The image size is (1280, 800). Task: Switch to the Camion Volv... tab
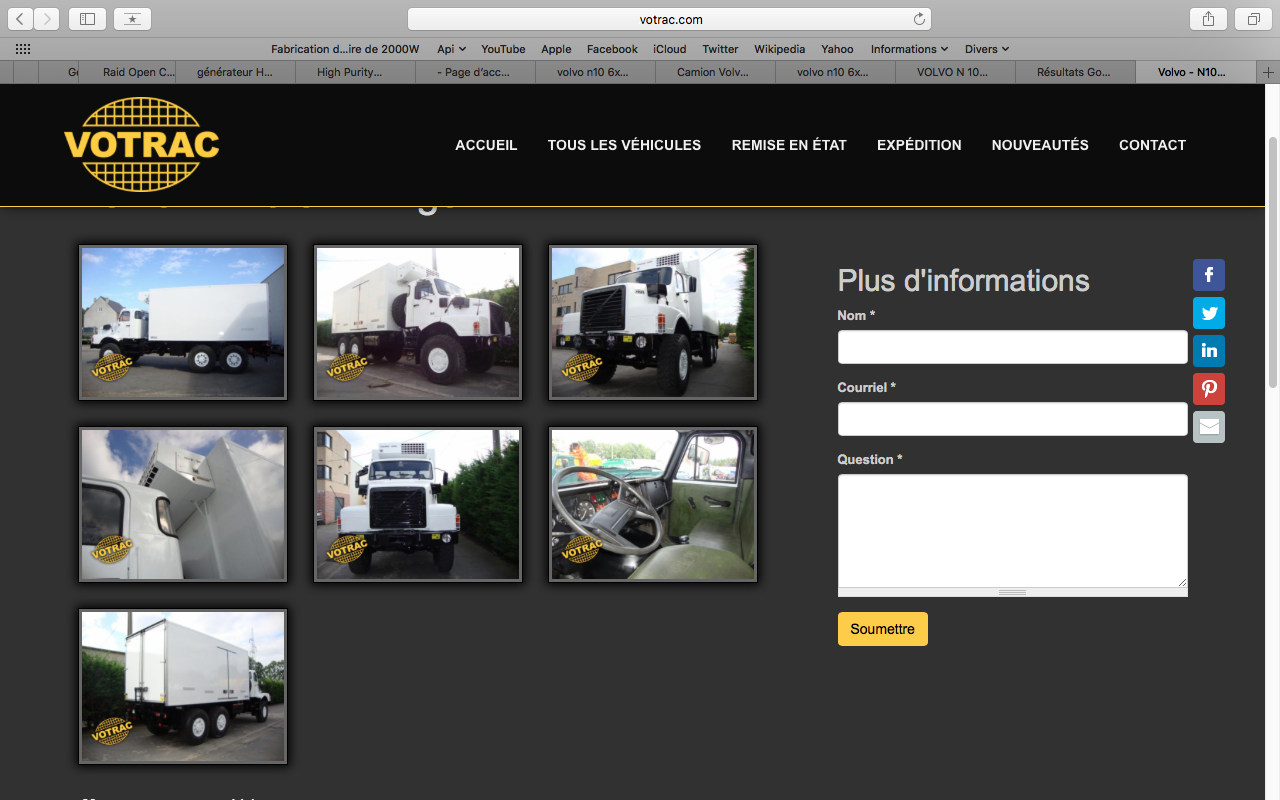click(x=714, y=72)
